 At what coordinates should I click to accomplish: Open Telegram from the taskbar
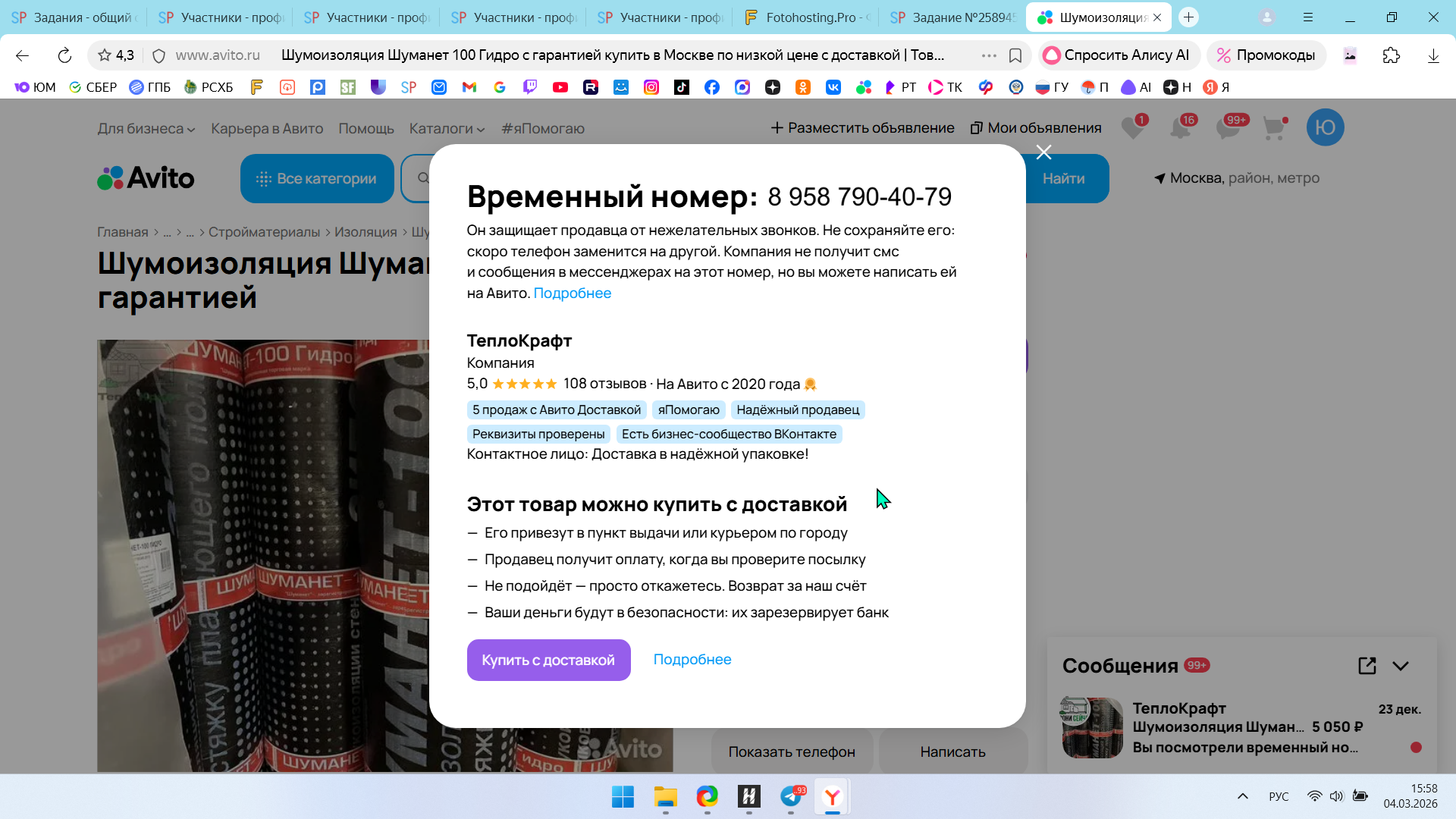[x=791, y=796]
